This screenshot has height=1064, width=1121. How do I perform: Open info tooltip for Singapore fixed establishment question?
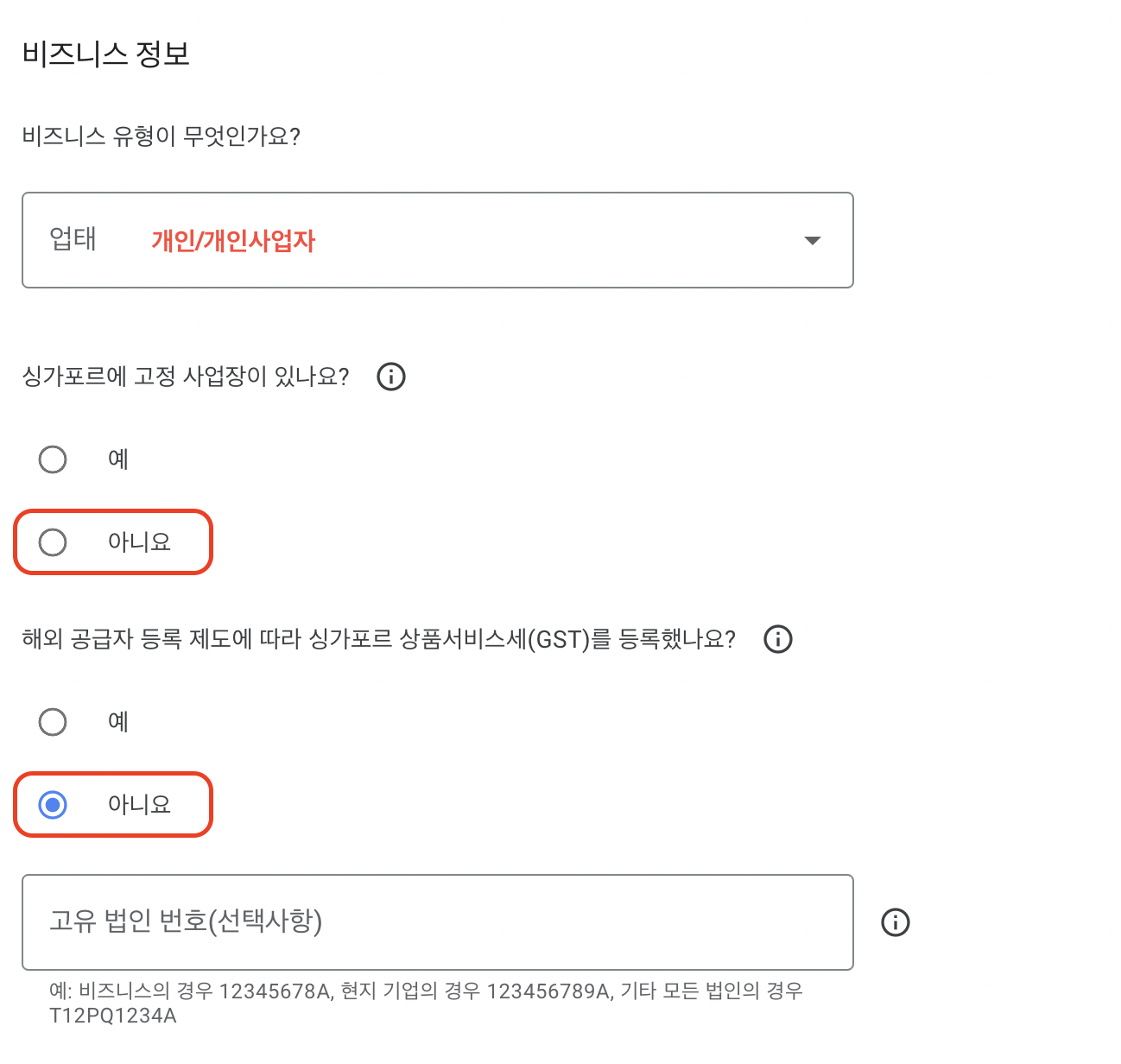(x=390, y=377)
